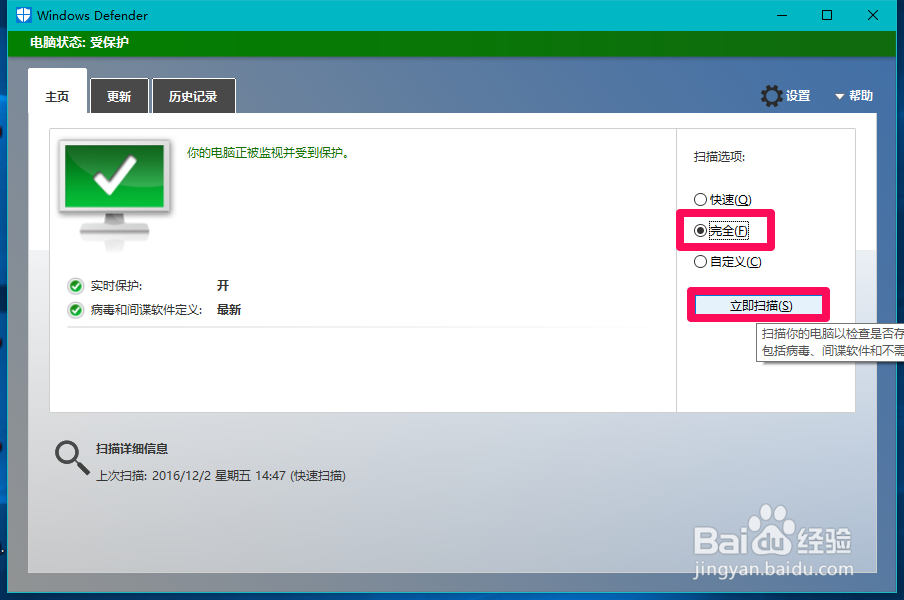904x600 pixels.
Task: Open the 更新 update tab
Action: pyautogui.click(x=119, y=96)
